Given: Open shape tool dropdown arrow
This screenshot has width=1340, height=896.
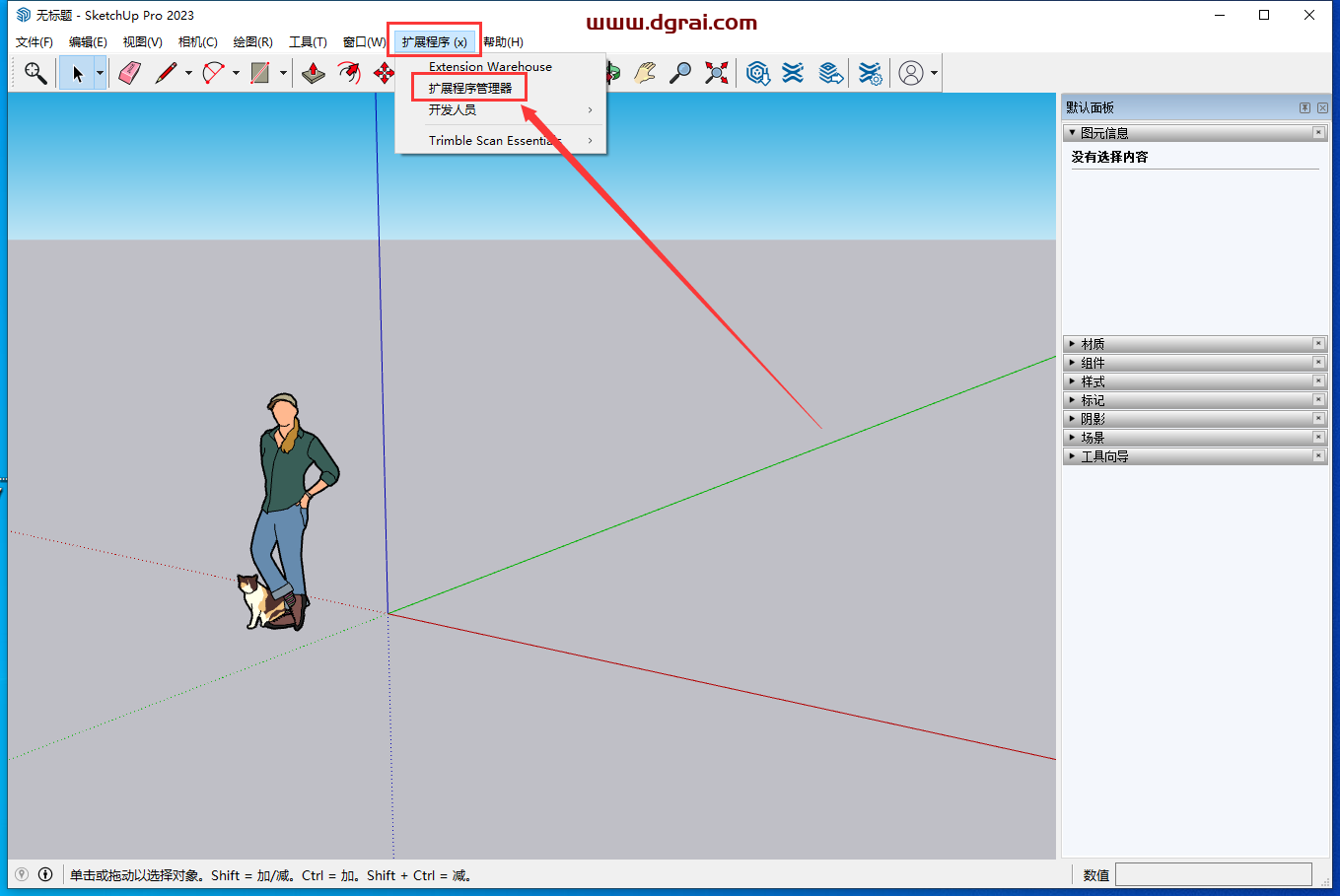Looking at the screenshot, I should (283, 73).
